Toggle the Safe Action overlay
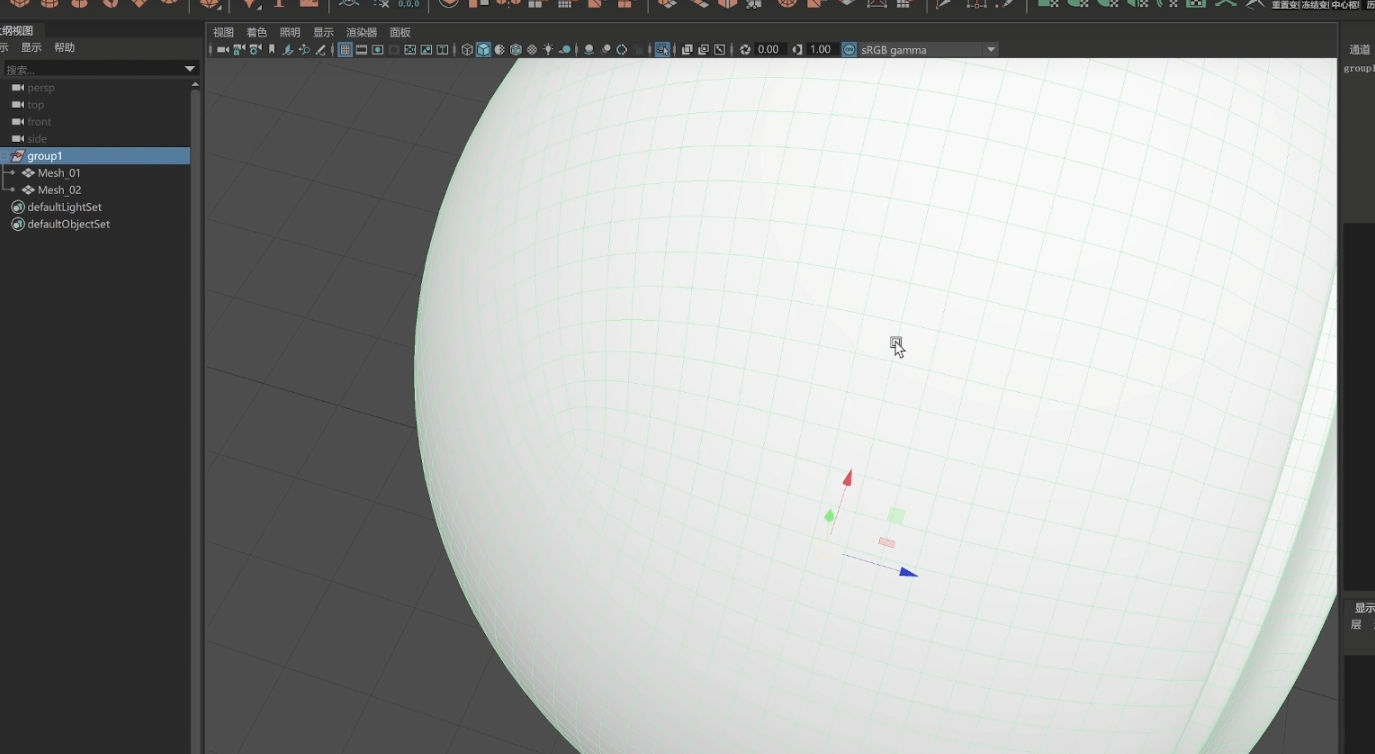 [x=426, y=49]
